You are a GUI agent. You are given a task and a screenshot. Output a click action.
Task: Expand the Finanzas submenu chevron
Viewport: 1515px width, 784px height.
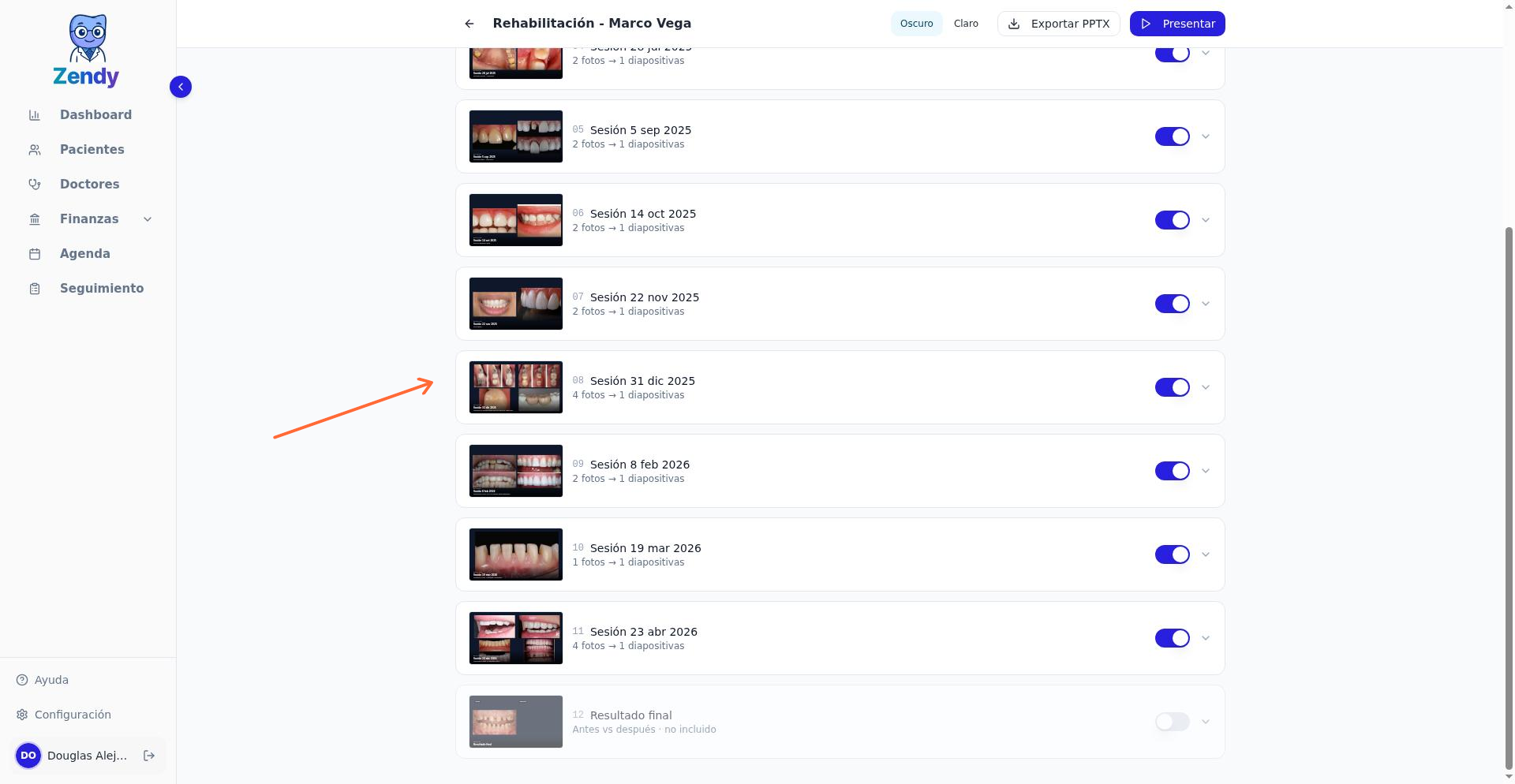(148, 219)
